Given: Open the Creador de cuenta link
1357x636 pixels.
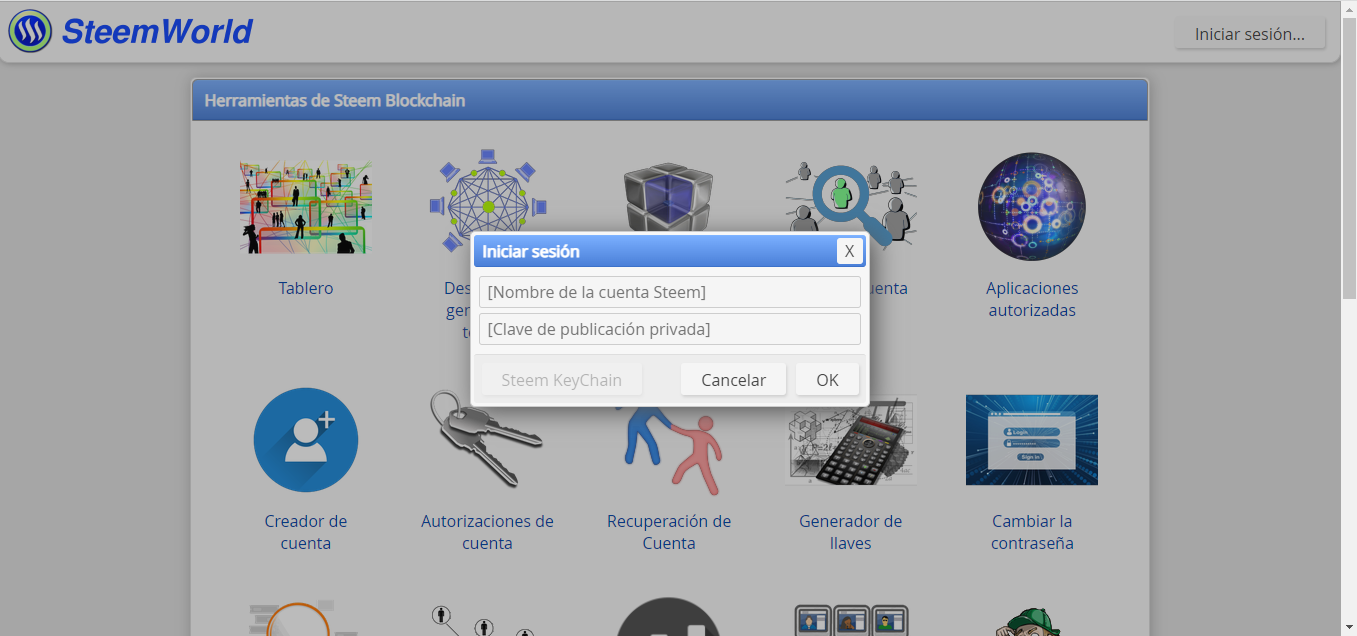Looking at the screenshot, I should point(306,532).
